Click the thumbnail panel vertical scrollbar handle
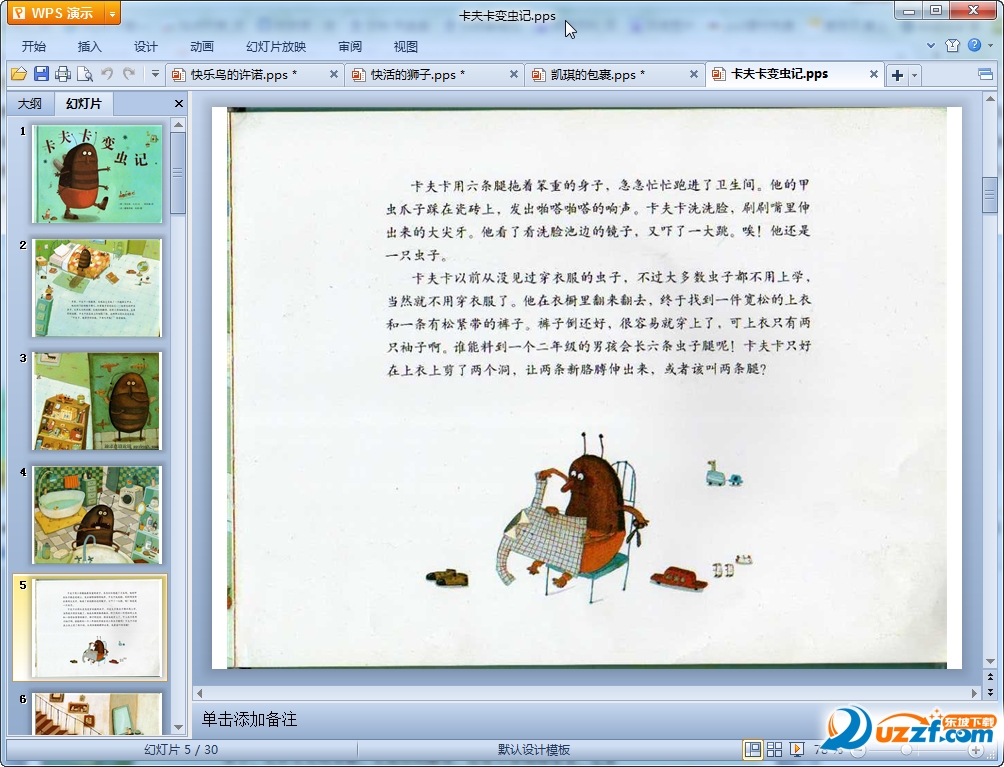The height and width of the screenshot is (767, 1004). click(179, 173)
